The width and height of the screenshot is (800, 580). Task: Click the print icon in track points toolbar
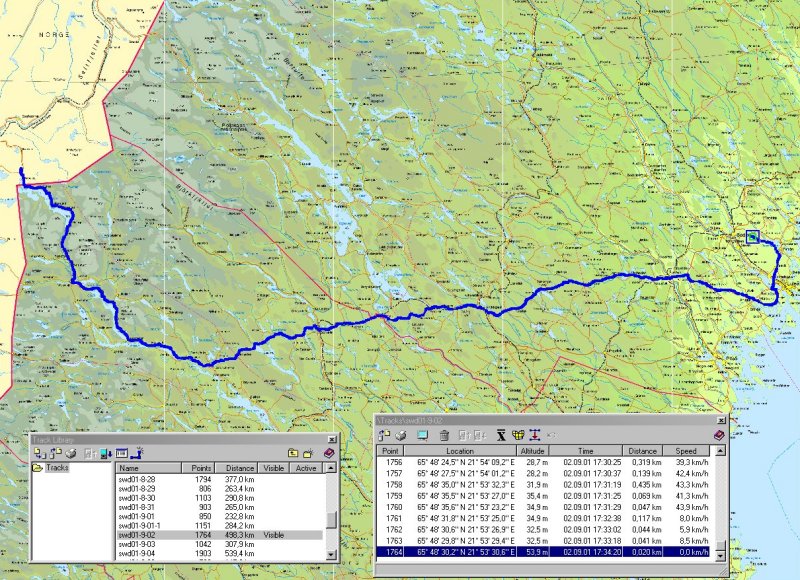[x=400, y=435]
